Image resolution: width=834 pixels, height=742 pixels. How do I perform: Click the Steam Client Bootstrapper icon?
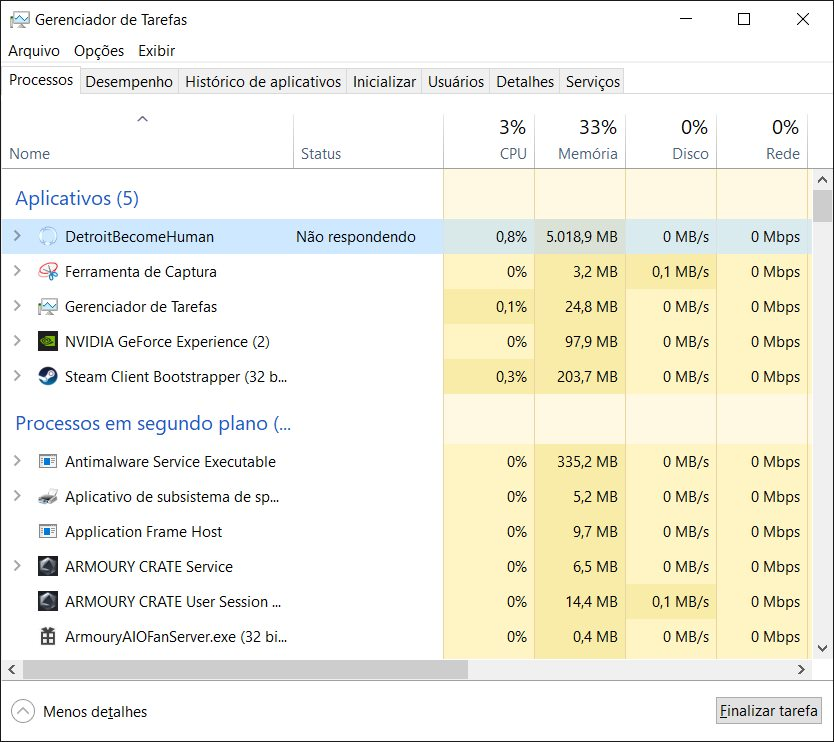[x=48, y=377]
